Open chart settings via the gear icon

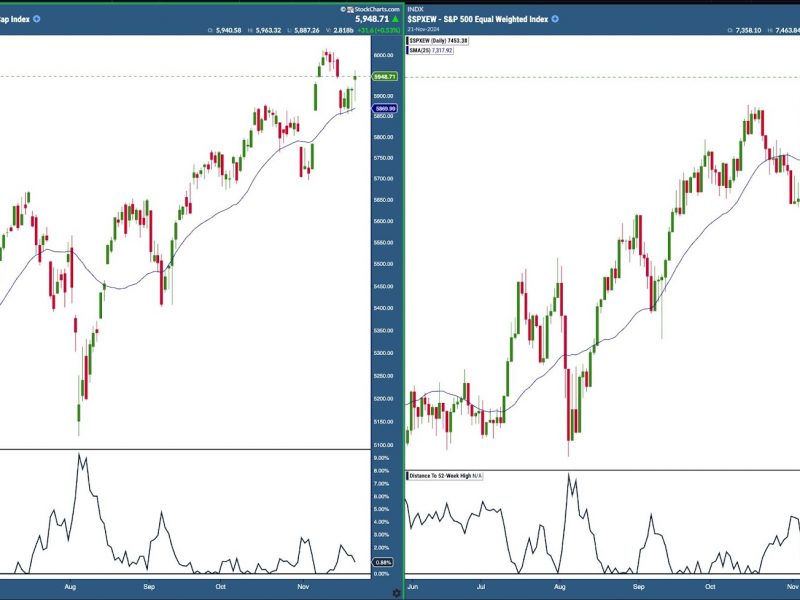tap(396, 593)
